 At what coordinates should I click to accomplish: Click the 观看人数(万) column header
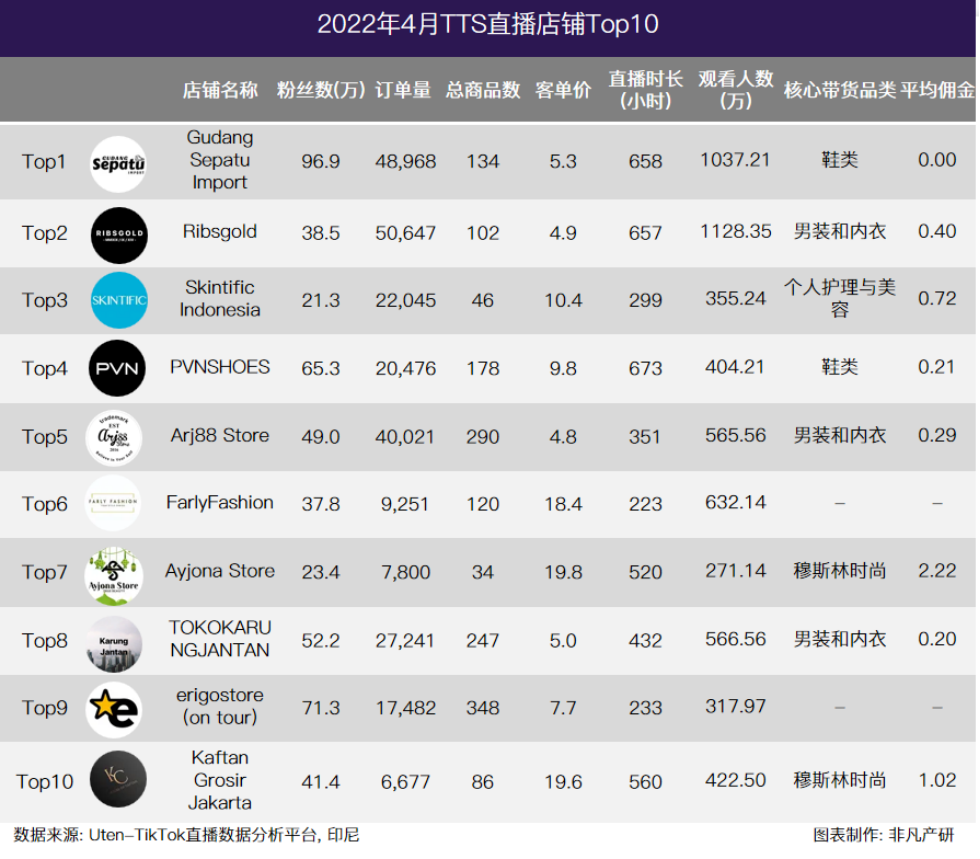click(x=736, y=90)
